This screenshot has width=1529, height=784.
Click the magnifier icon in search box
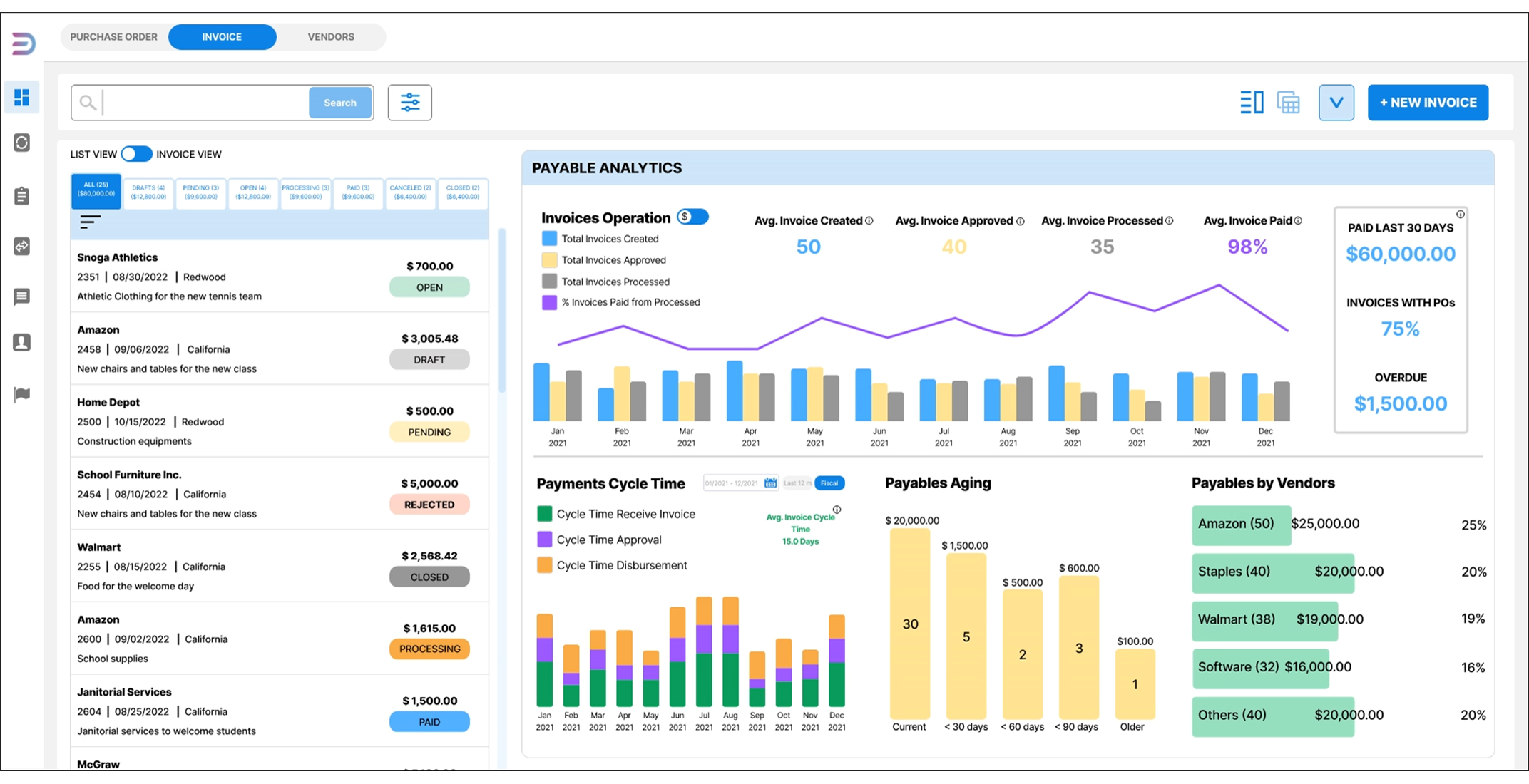point(88,103)
